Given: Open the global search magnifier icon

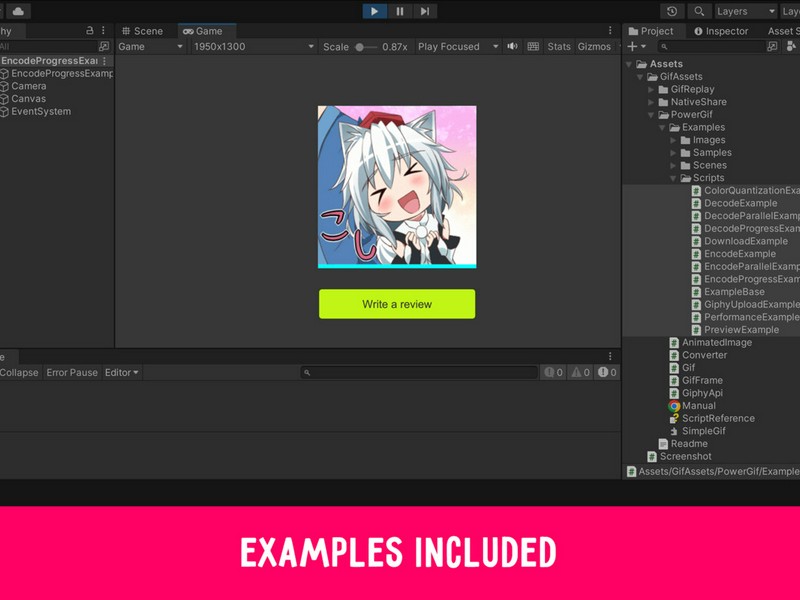Looking at the screenshot, I should click(x=699, y=11).
